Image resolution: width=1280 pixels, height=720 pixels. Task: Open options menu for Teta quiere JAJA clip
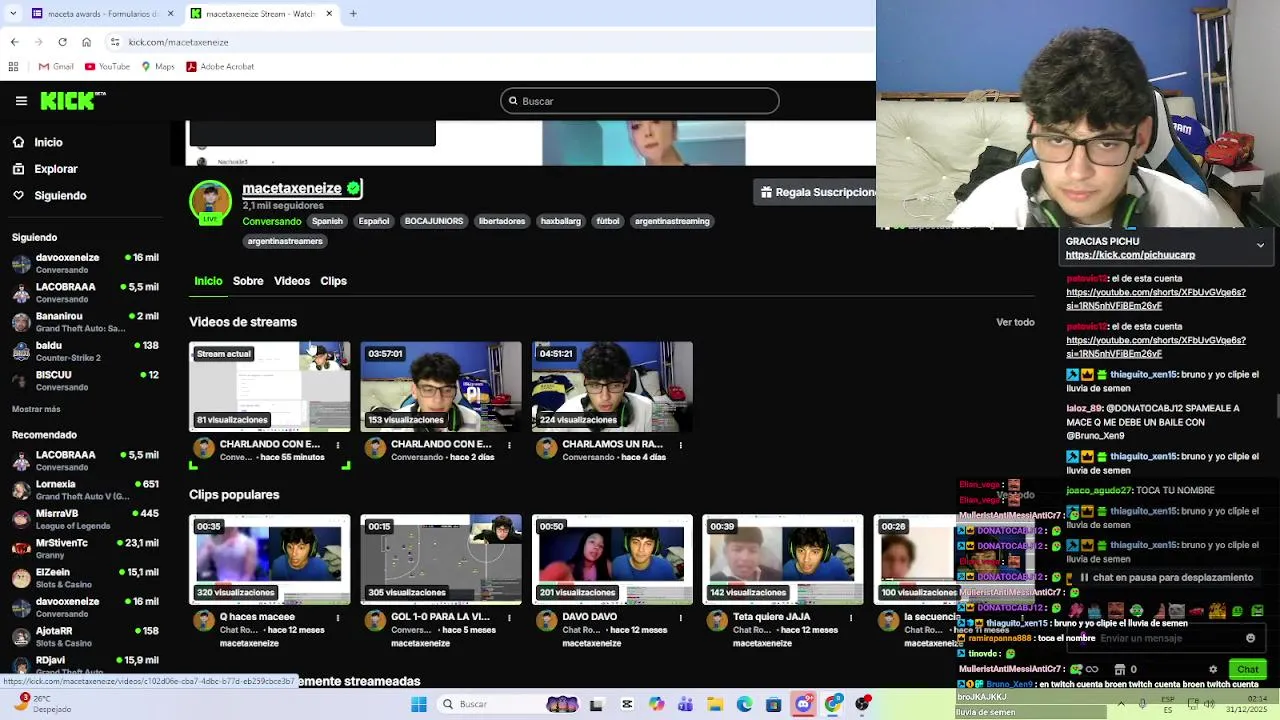[851, 618]
